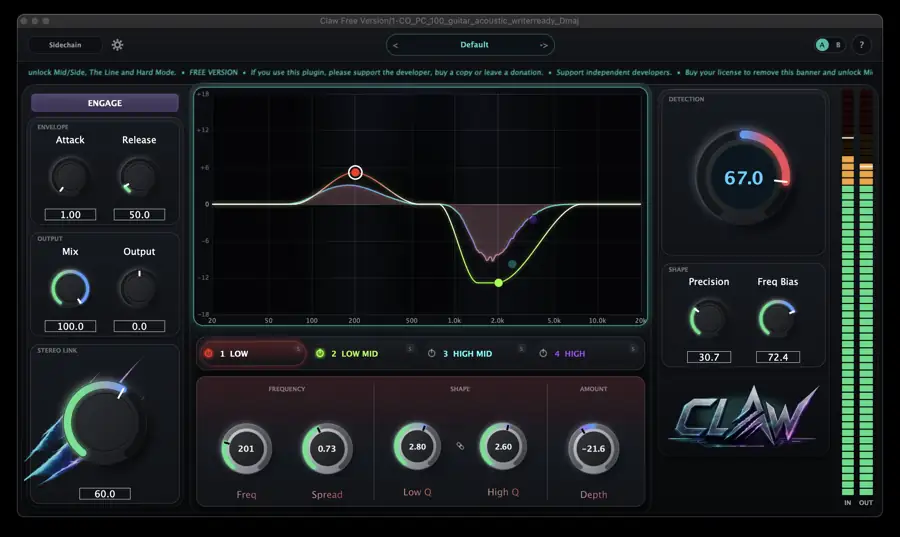Click the Release knob
Screen dimensions: 900x537
point(138,177)
